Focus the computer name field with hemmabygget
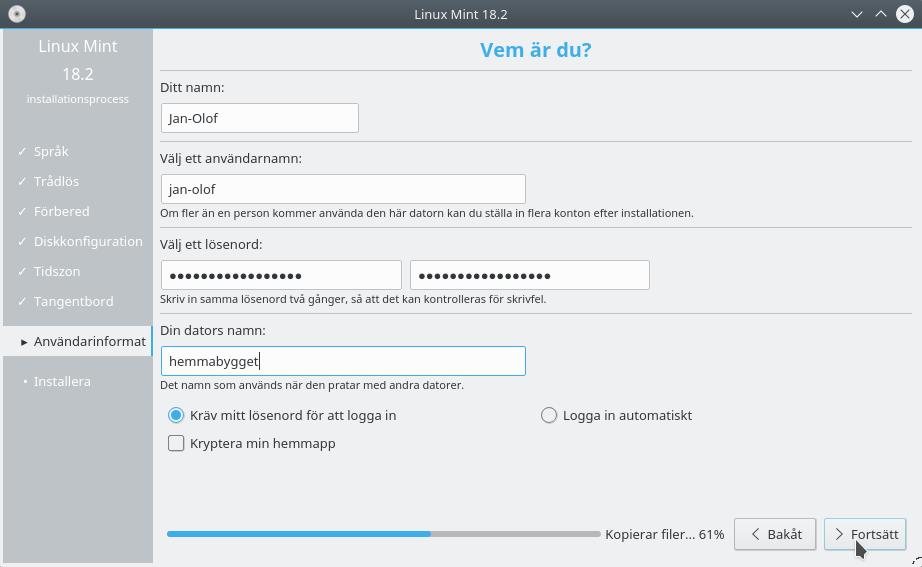This screenshot has width=922, height=567. coord(343,361)
